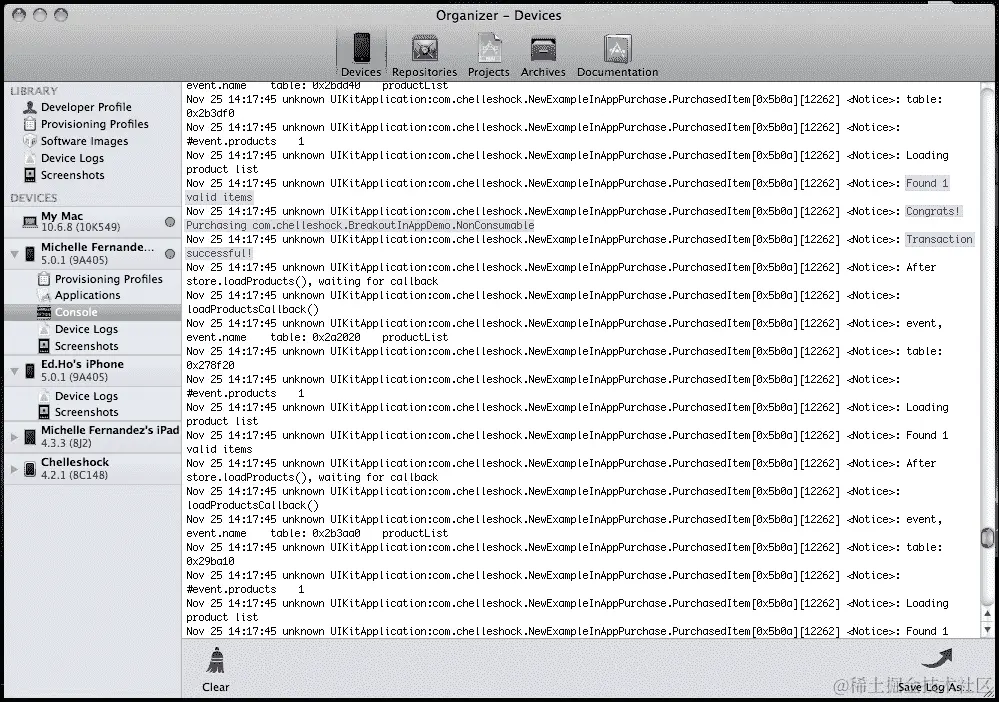Screen dimensions: 999x702
Task: Open the Documentation toolbar tab
Action: 617,55
